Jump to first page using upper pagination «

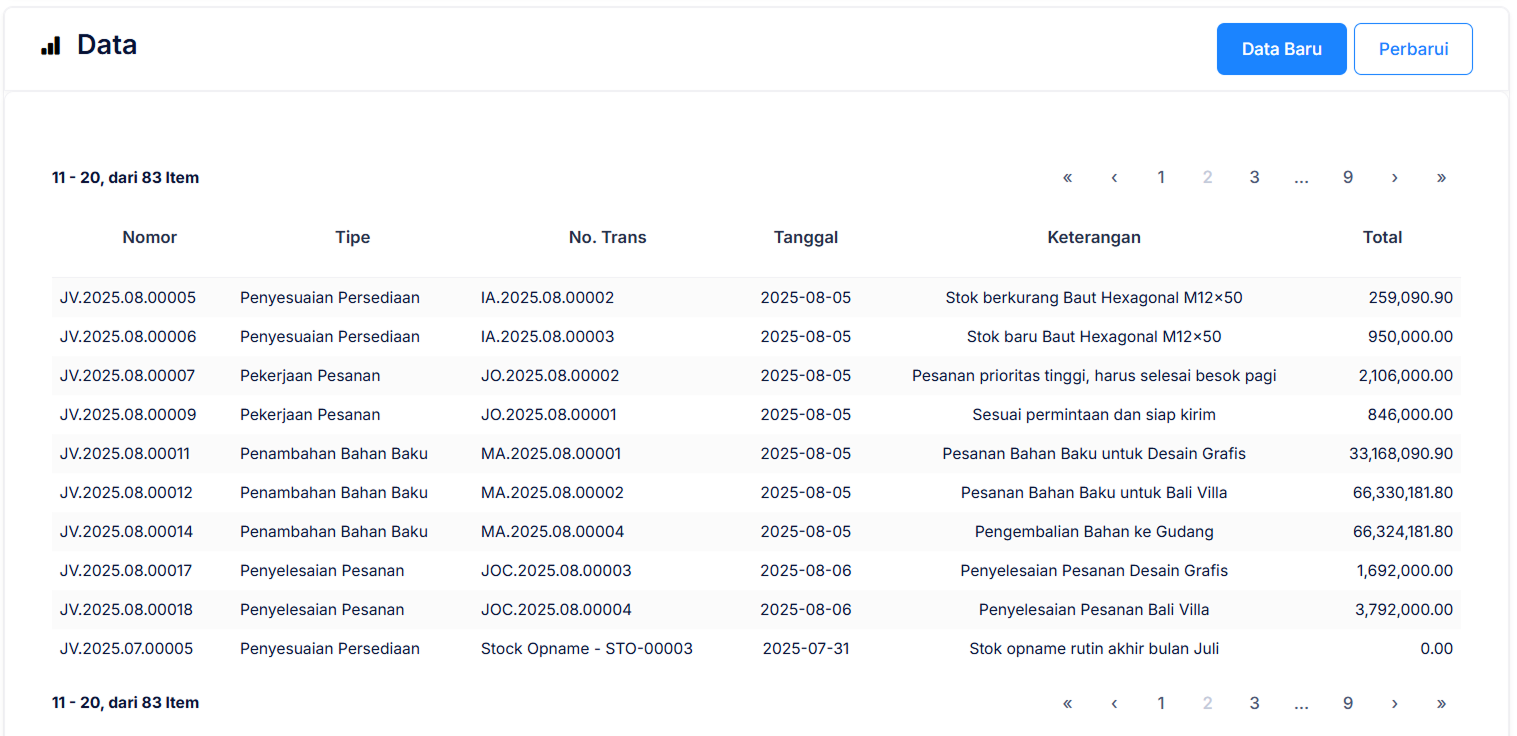(1067, 178)
